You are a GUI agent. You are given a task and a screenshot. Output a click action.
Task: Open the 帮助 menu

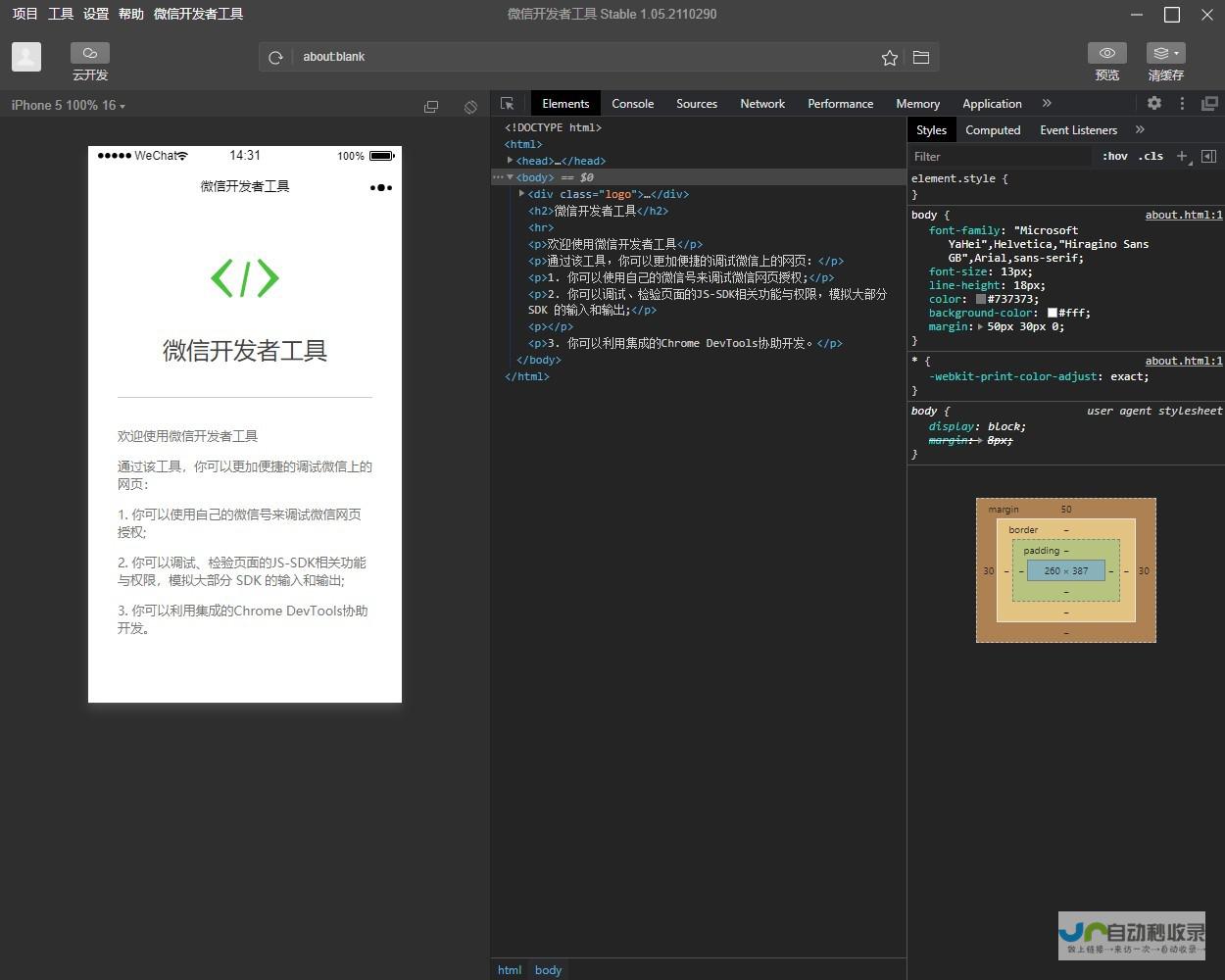[131, 14]
